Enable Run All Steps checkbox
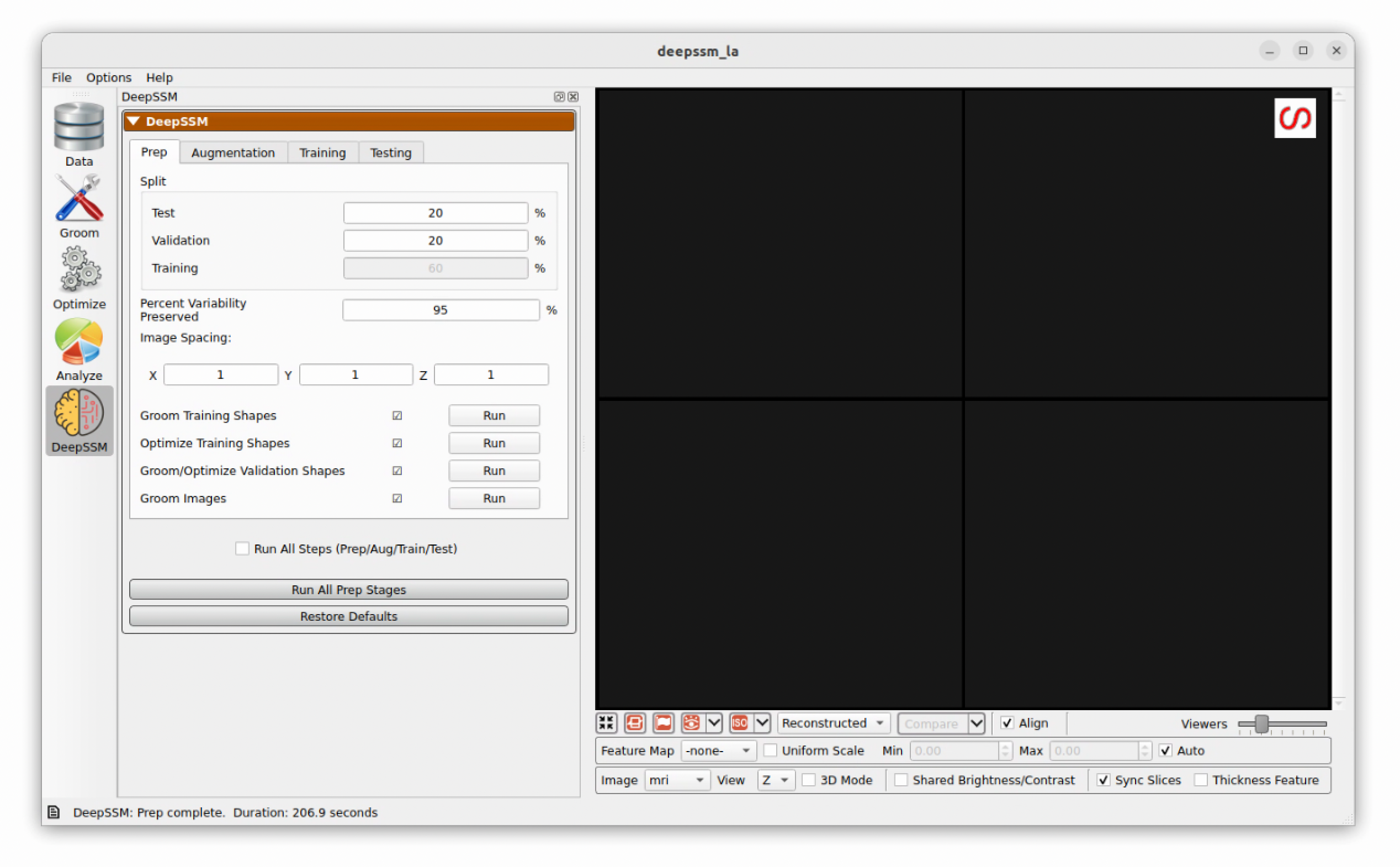 coord(242,549)
